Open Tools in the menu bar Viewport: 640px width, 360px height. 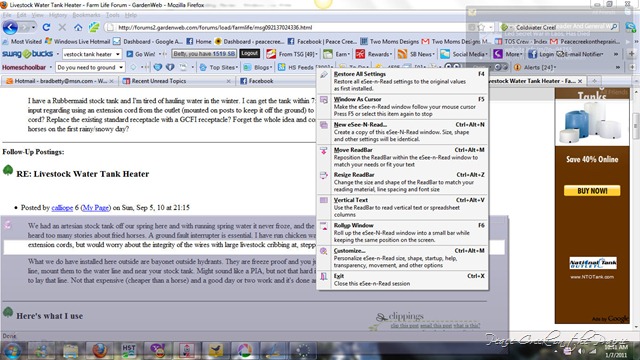113,15
